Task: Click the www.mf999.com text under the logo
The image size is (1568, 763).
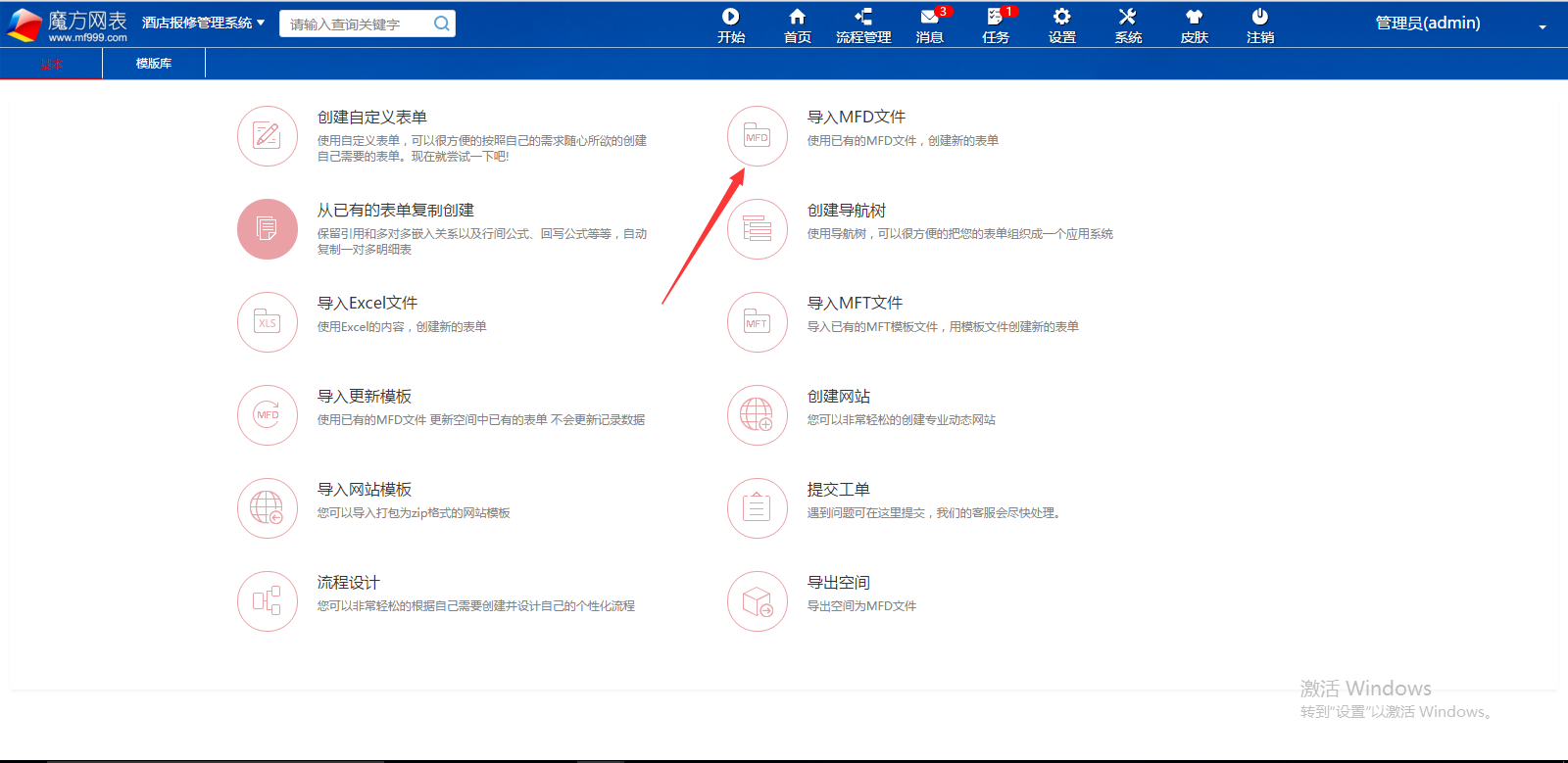Action: tap(88, 38)
